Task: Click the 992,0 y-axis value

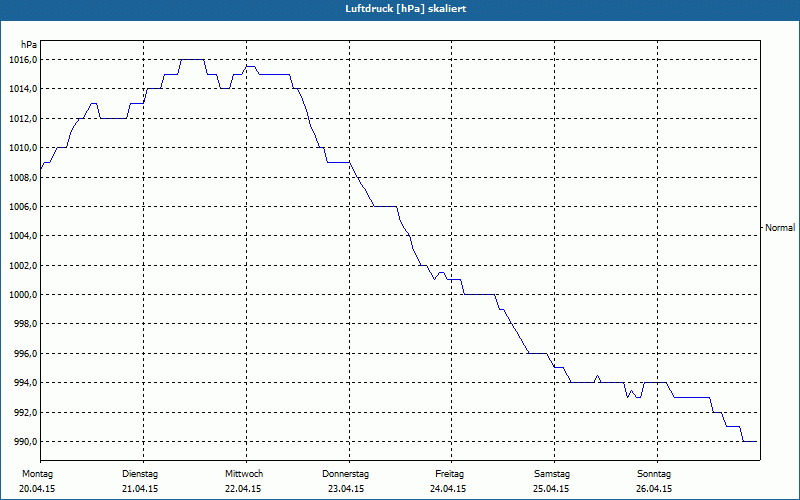Action: click(24, 412)
